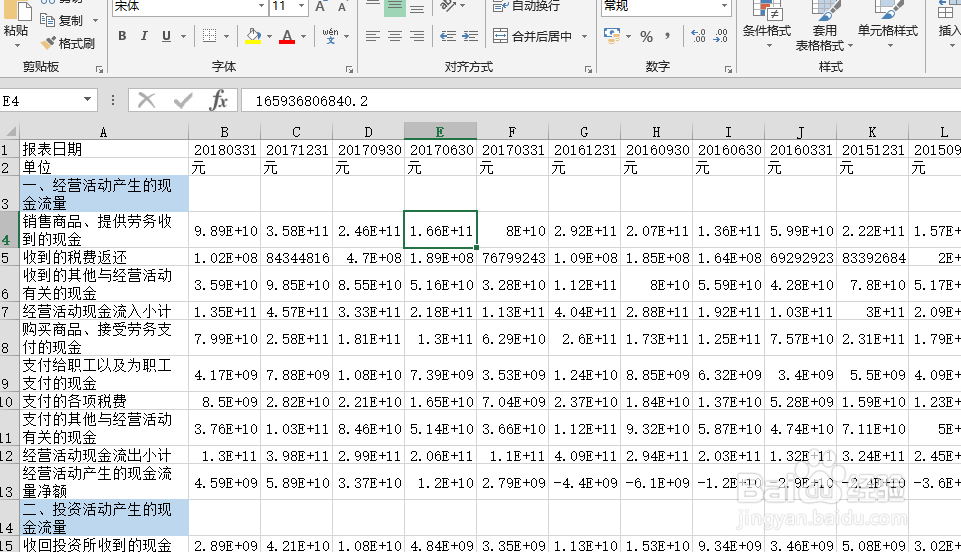
Task: Apply percent style
Action: click(x=646, y=36)
